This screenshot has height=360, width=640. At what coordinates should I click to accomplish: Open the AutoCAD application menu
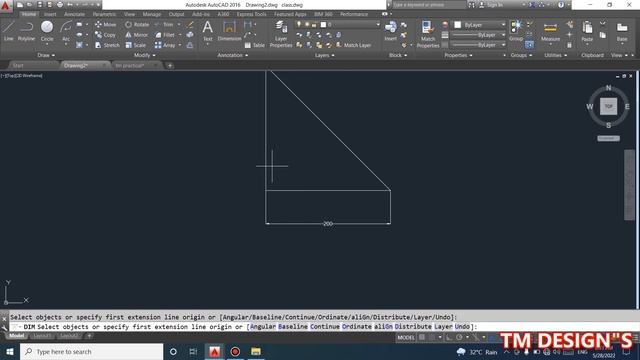(x=5, y=6)
